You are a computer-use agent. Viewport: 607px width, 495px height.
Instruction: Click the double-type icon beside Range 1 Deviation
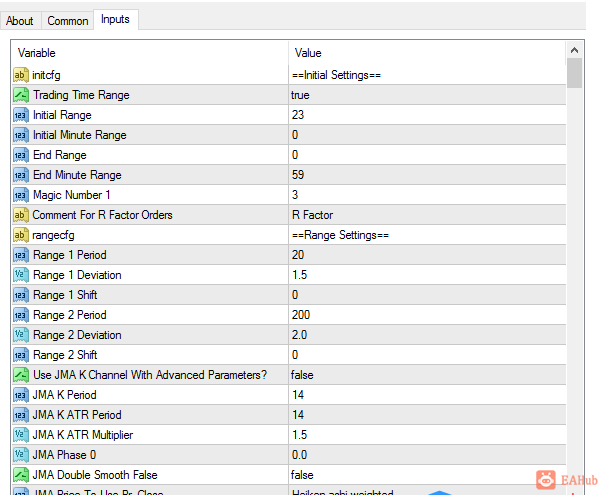pyautogui.click(x=21, y=275)
